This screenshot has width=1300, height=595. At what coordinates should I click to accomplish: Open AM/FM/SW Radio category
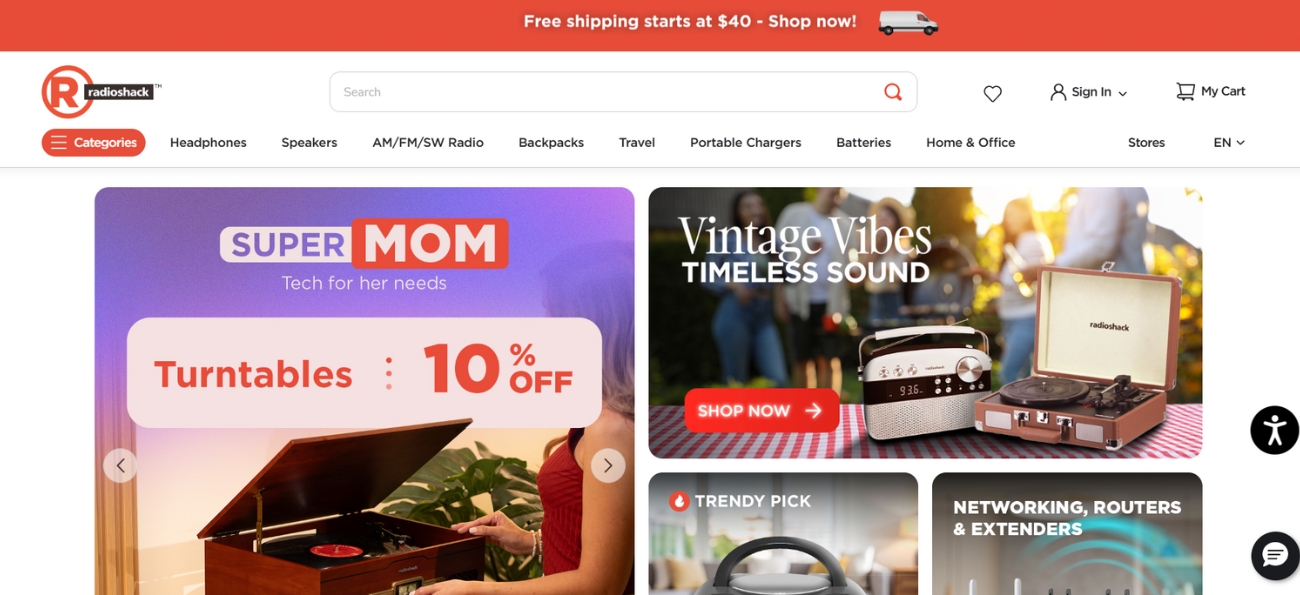click(428, 143)
